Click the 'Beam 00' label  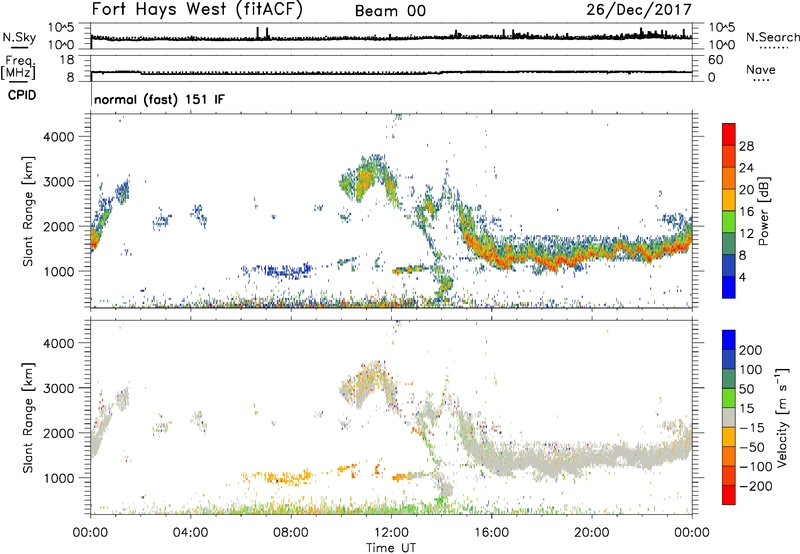pyautogui.click(x=390, y=11)
